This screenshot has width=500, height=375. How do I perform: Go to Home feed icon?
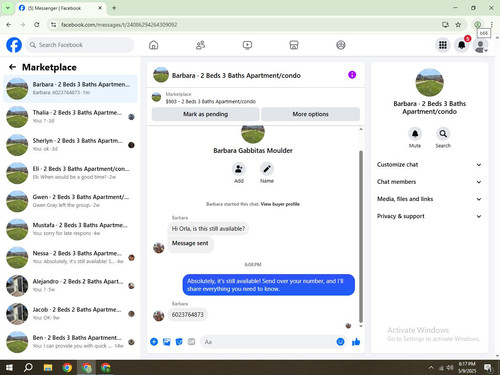(154, 45)
